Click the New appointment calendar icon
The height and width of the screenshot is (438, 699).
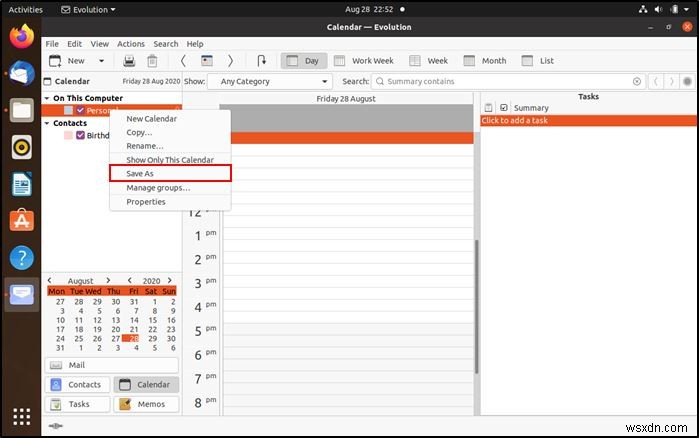55,61
